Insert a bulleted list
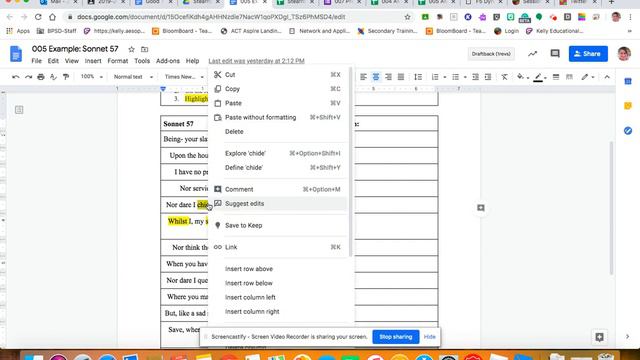 (x=456, y=77)
